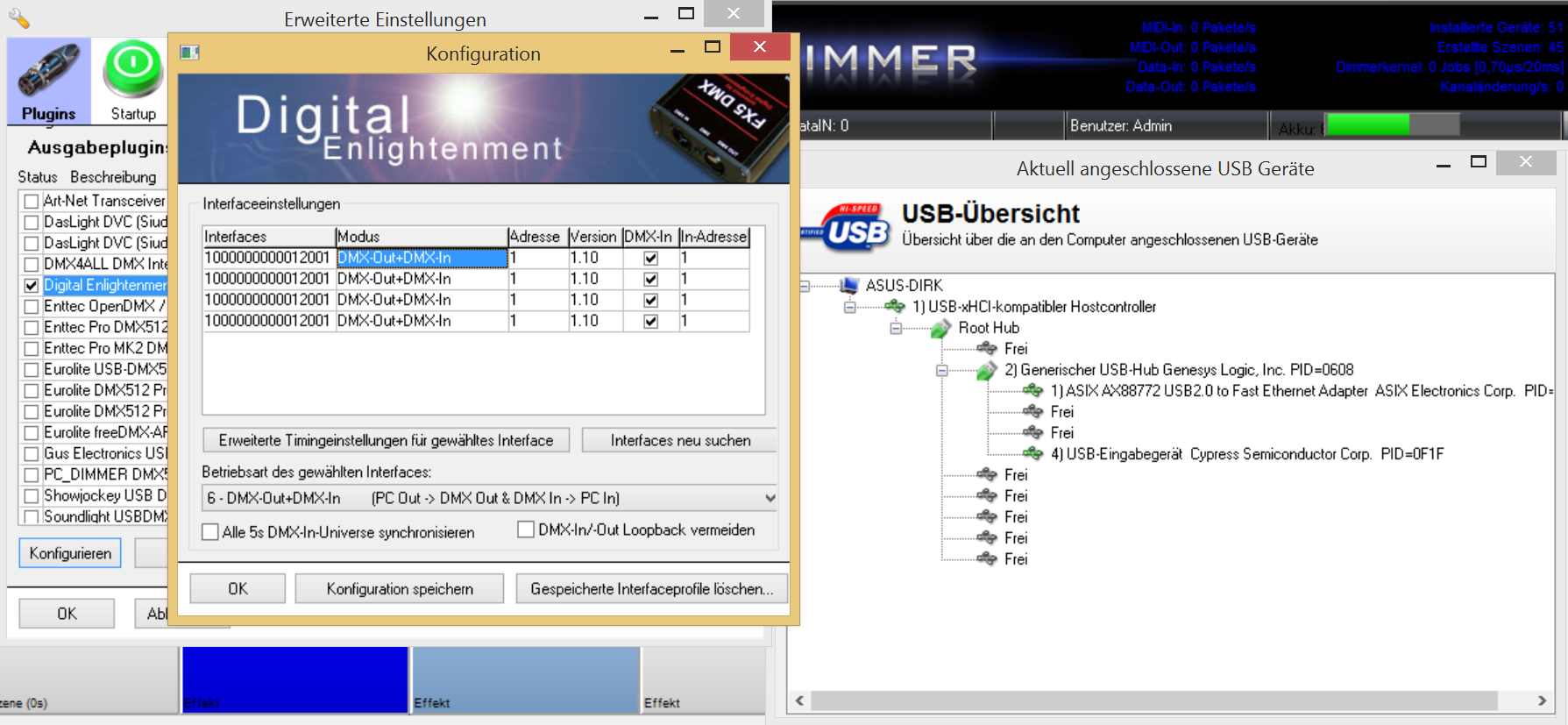Click the gray Effekt cell
Screen dimensions: 1568x725
tap(704, 679)
